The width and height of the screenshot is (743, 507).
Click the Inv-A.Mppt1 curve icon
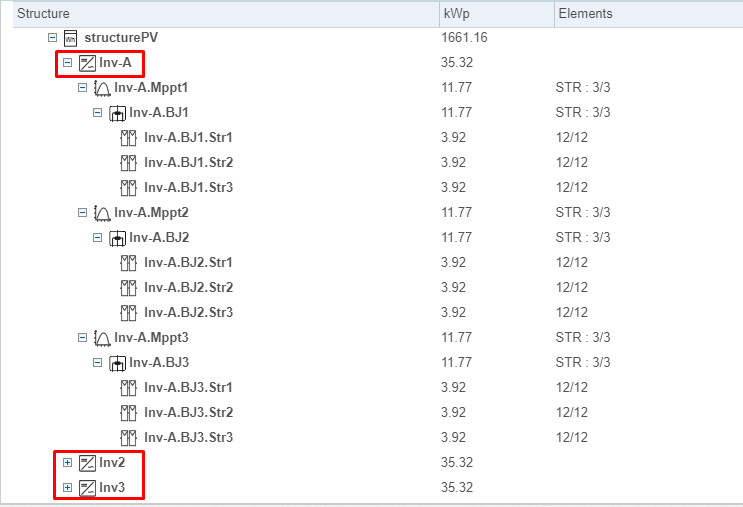pos(102,88)
